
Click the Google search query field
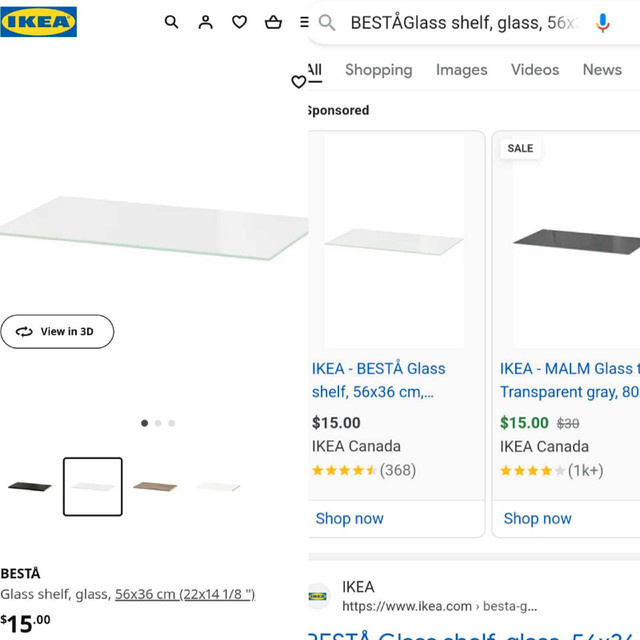pyautogui.click(x=460, y=22)
